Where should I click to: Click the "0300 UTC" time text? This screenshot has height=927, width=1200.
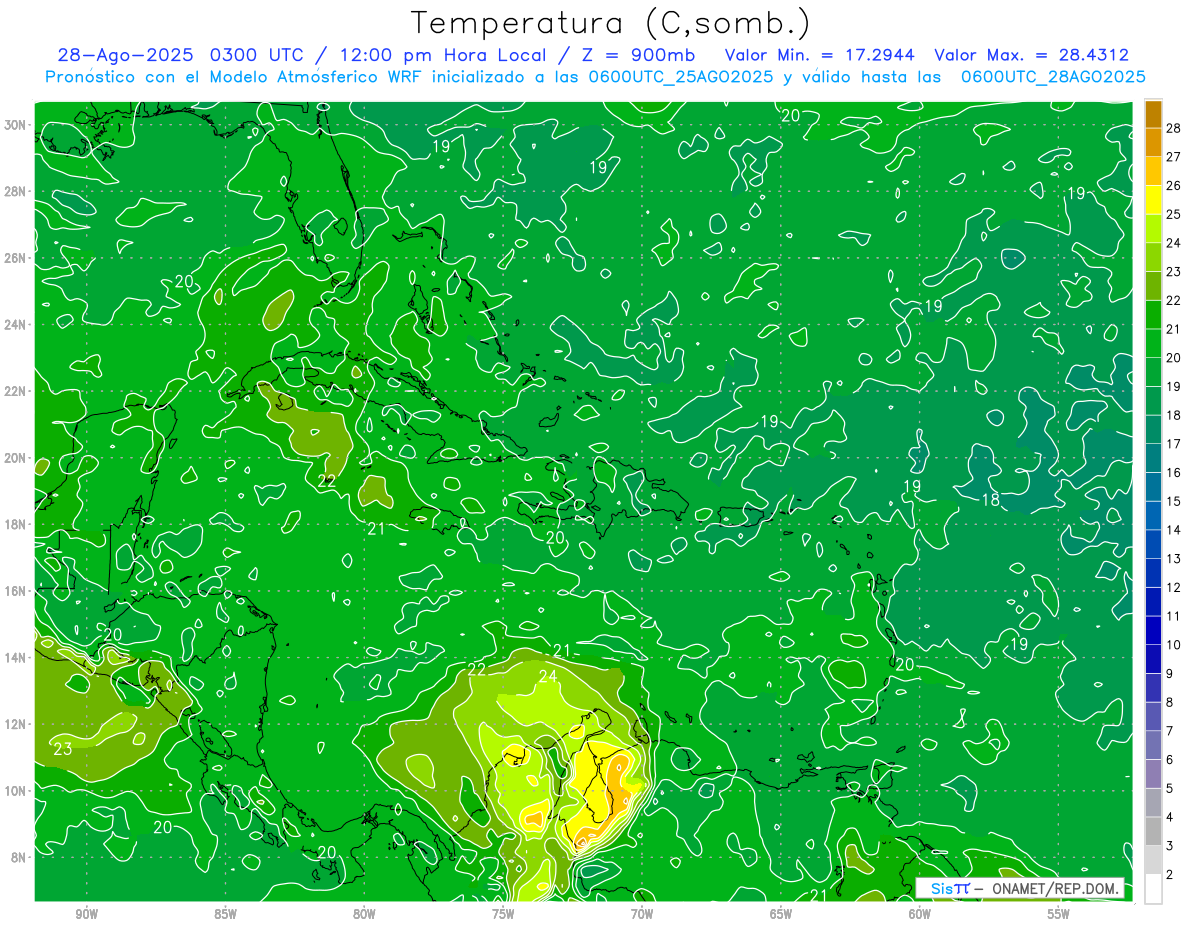(x=257, y=55)
